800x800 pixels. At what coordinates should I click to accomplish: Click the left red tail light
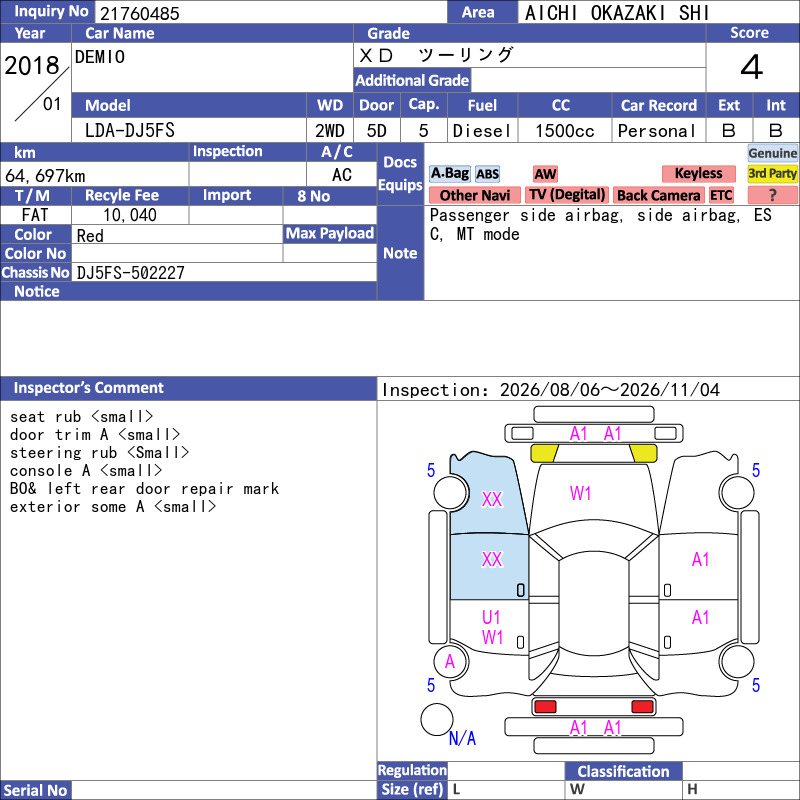(545, 707)
